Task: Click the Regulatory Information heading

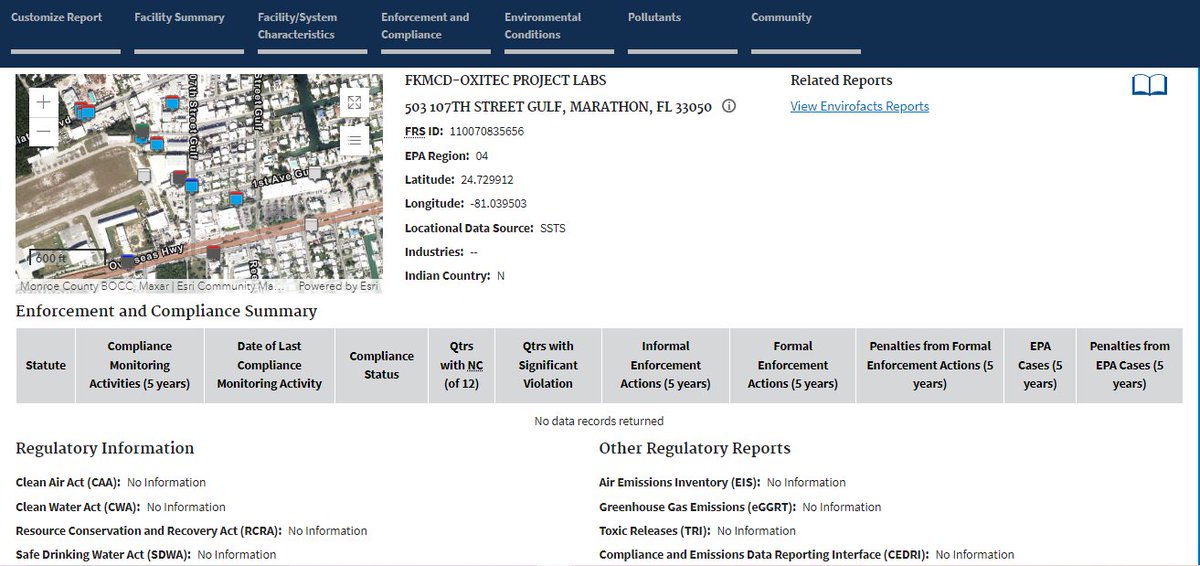Action: pos(105,448)
